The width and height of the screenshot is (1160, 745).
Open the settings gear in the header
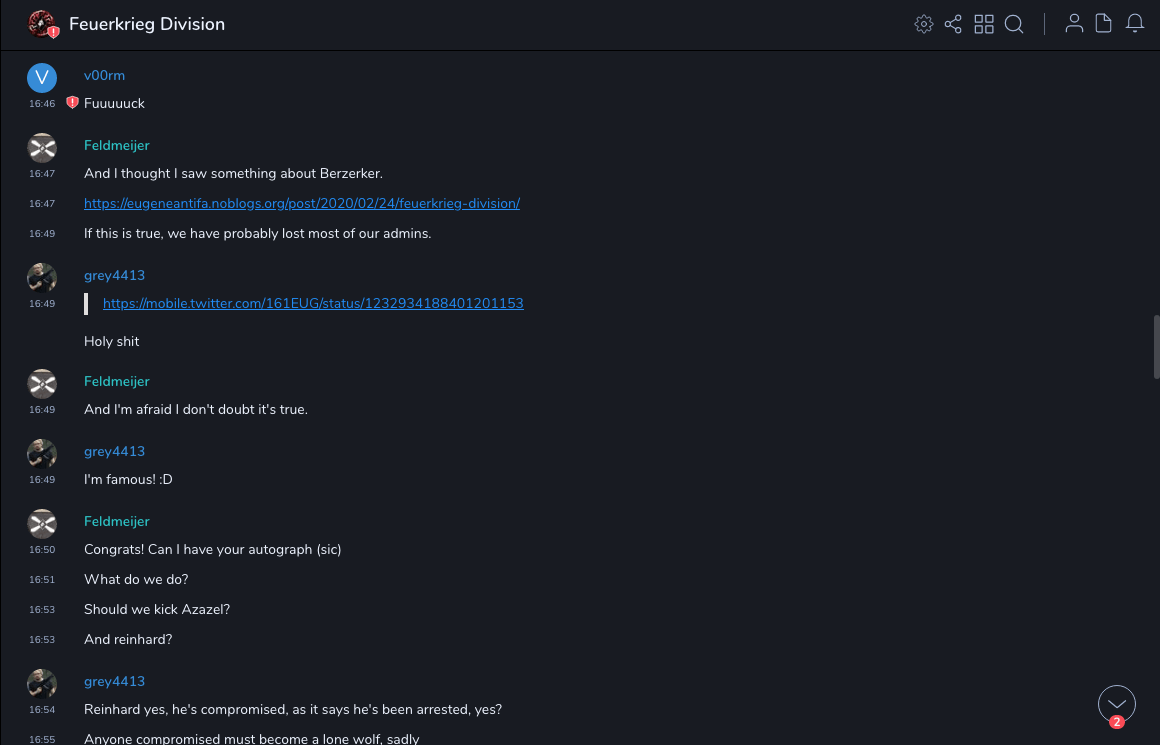coord(923,24)
